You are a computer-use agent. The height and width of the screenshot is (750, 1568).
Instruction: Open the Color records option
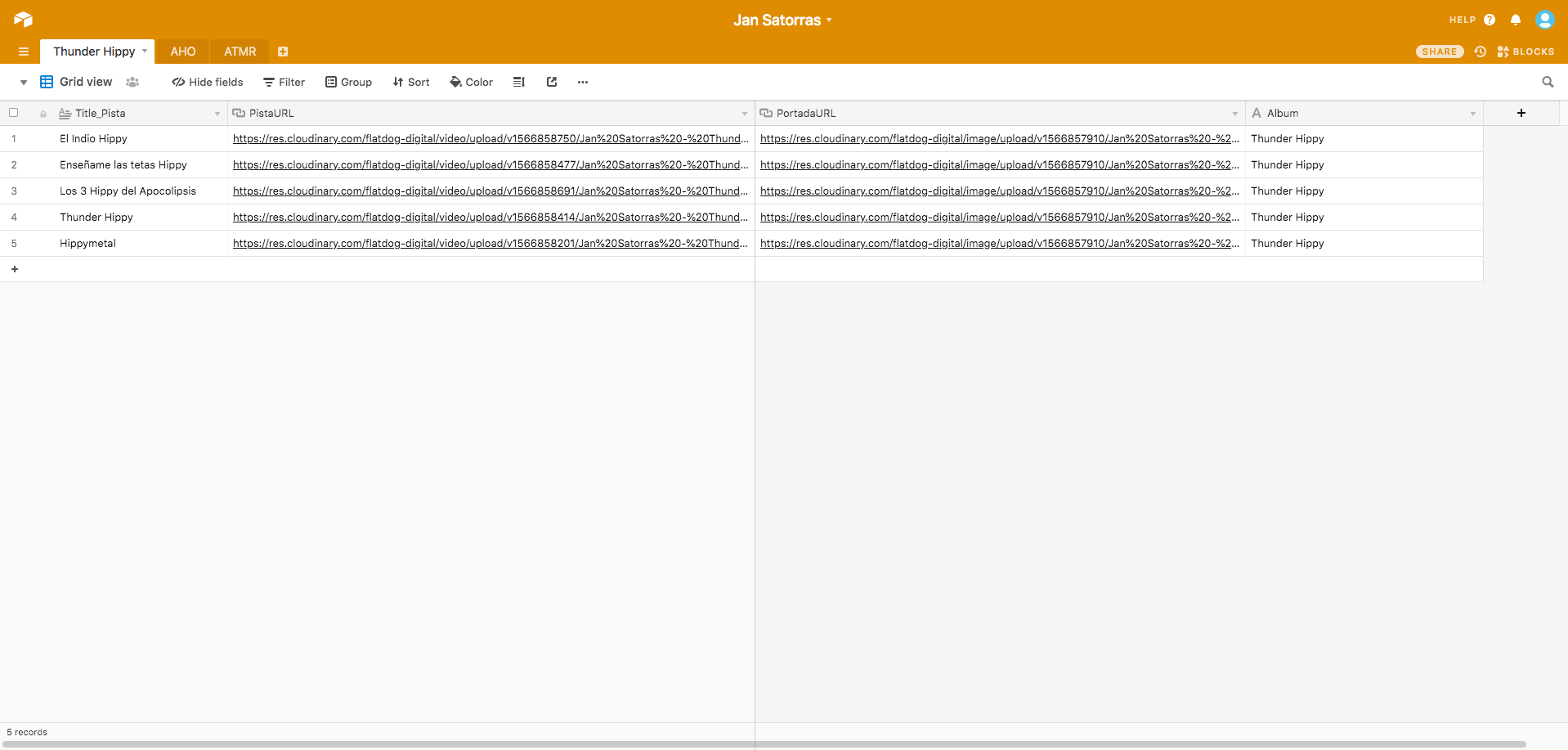pyautogui.click(x=472, y=82)
